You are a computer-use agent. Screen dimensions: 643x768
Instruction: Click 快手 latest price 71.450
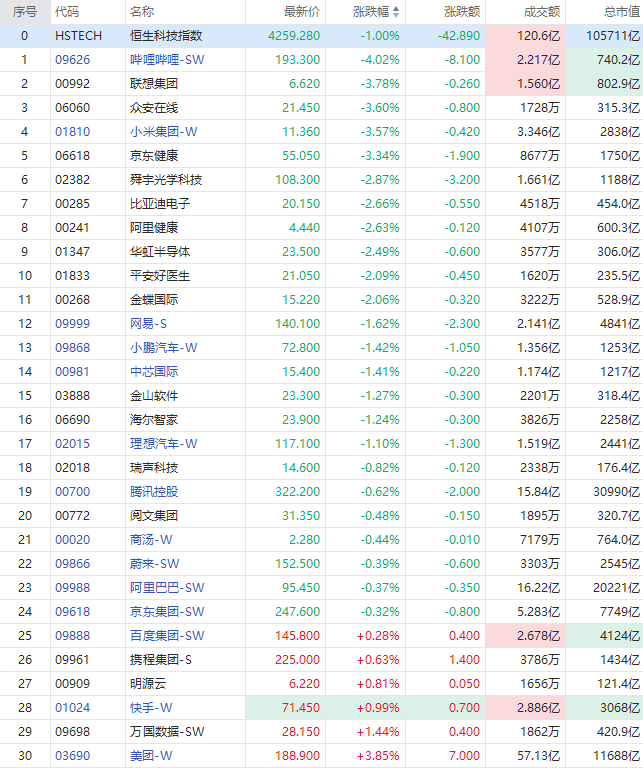tap(301, 708)
